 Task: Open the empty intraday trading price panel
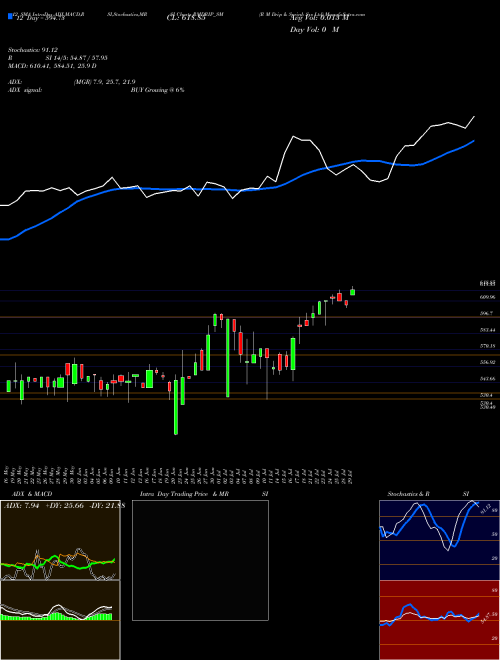200,560
